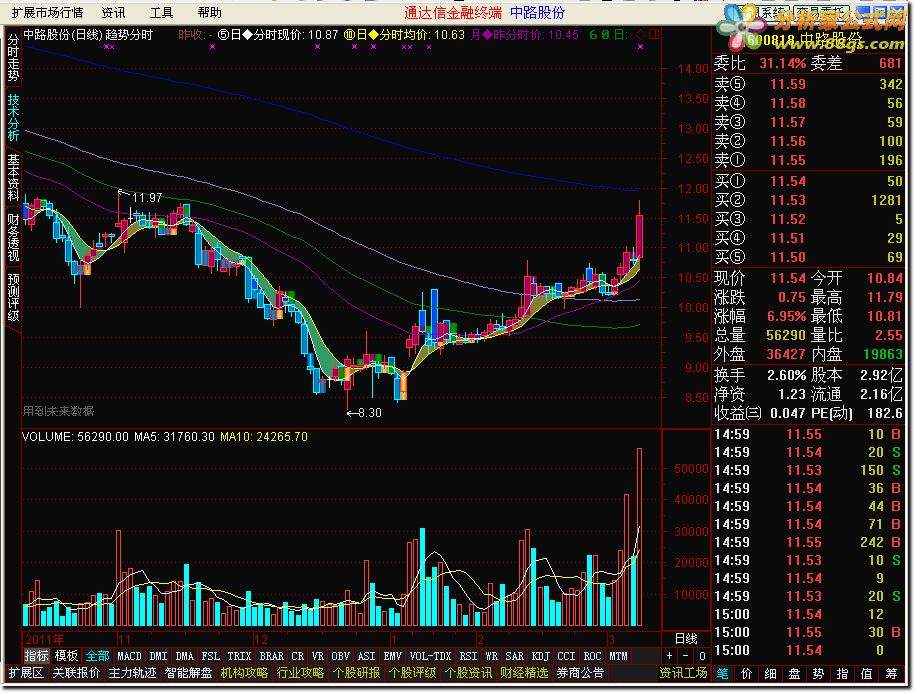Select the 笔 tick tab
This screenshot has width=916, height=693.
point(723,674)
